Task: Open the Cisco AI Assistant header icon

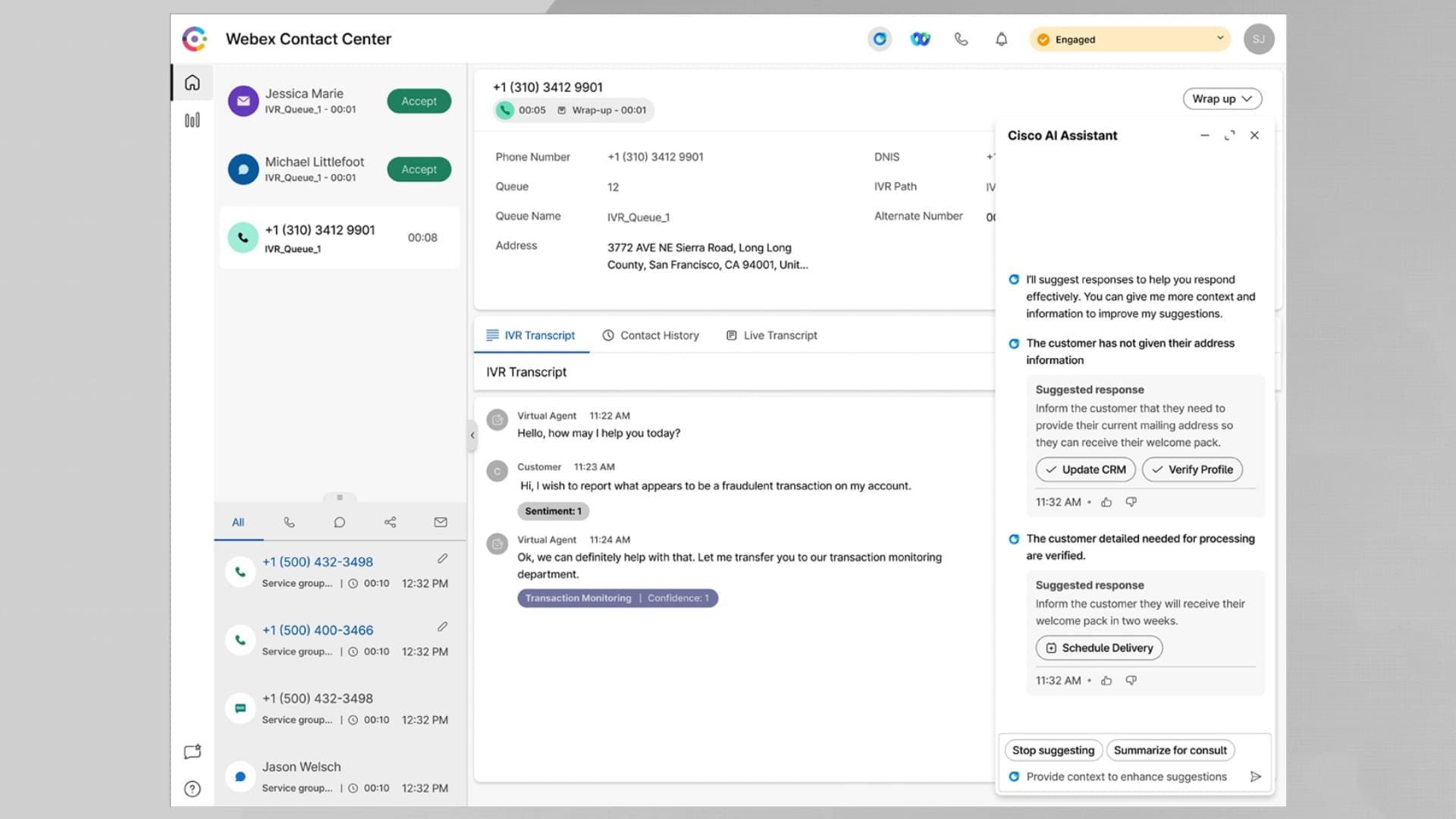Action: tap(880, 39)
